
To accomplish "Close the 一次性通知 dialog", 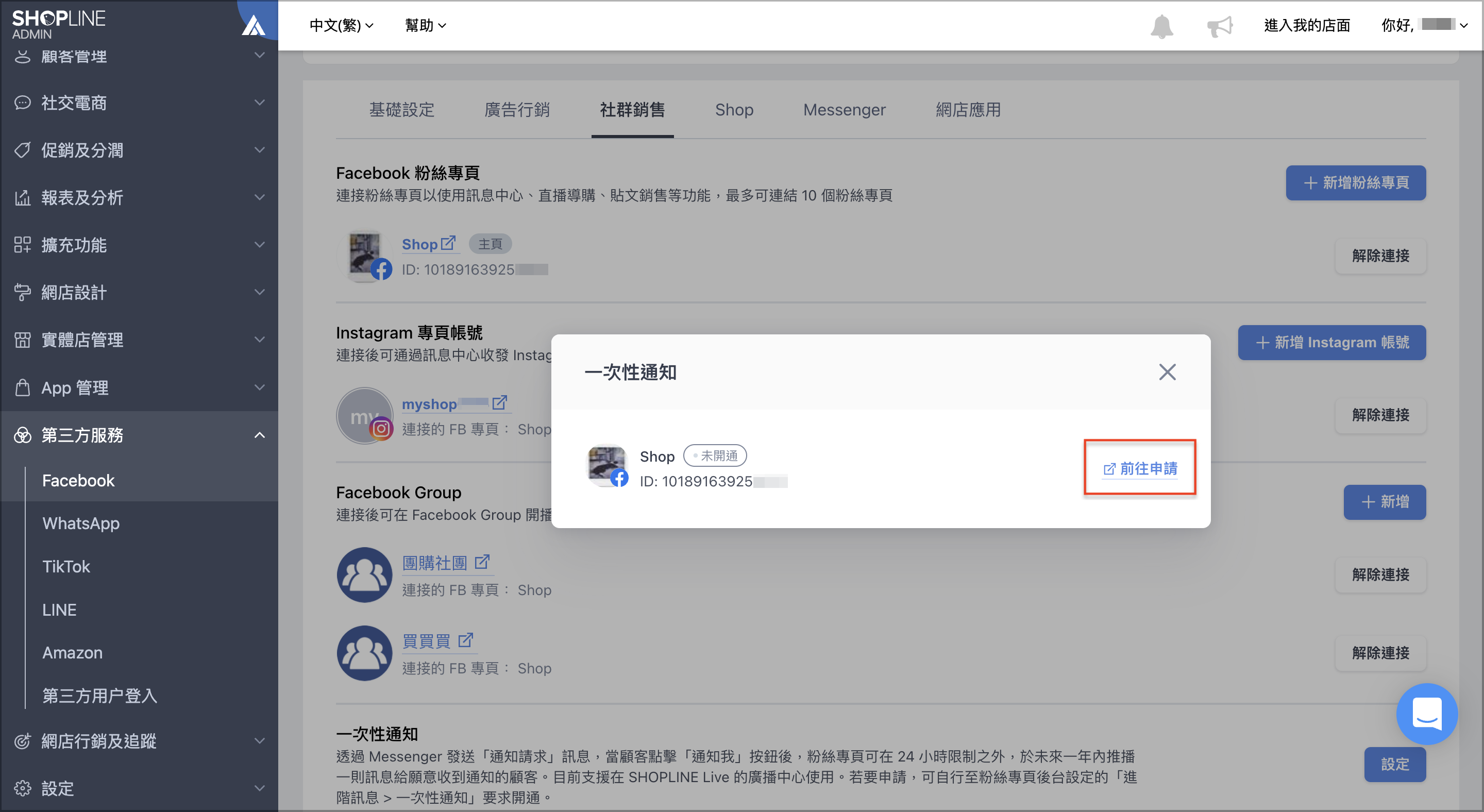I will tap(1167, 372).
